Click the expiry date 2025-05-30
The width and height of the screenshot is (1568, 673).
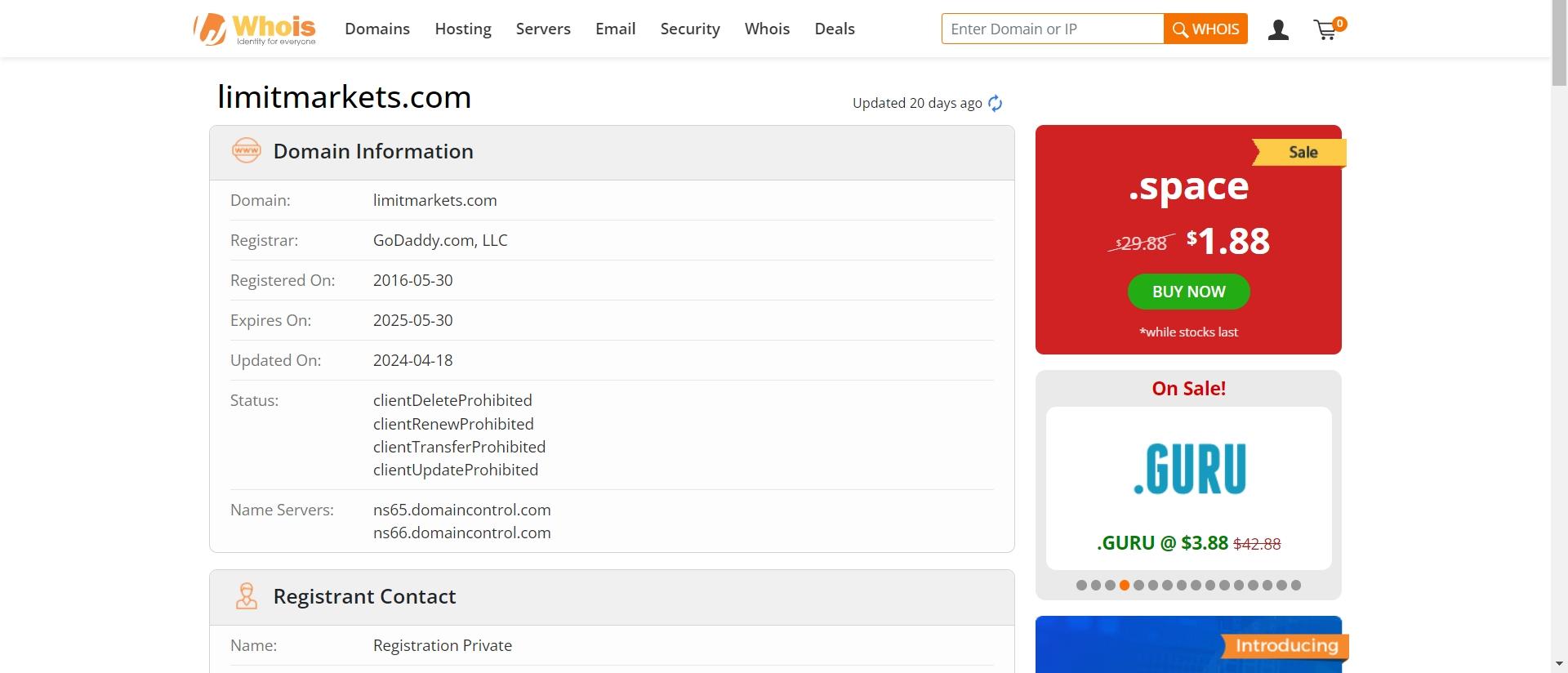(x=412, y=320)
